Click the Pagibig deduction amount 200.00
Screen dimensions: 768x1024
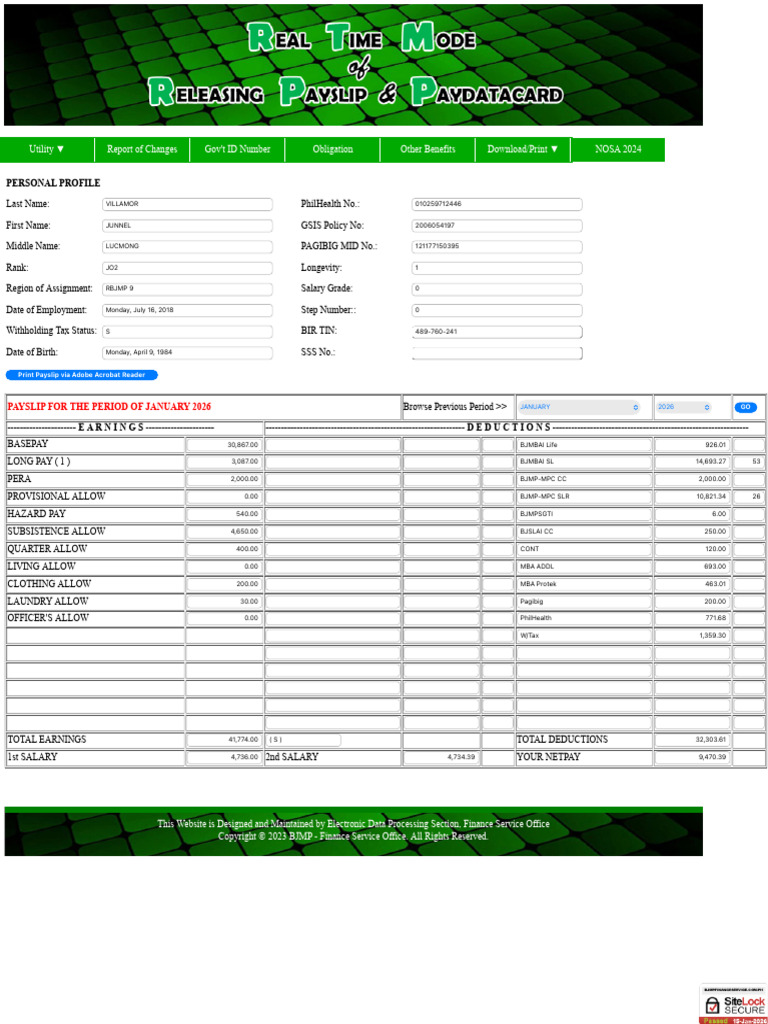692,601
